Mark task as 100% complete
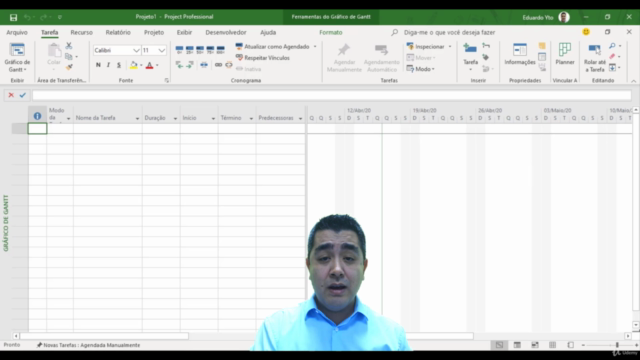 click(x=220, y=50)
